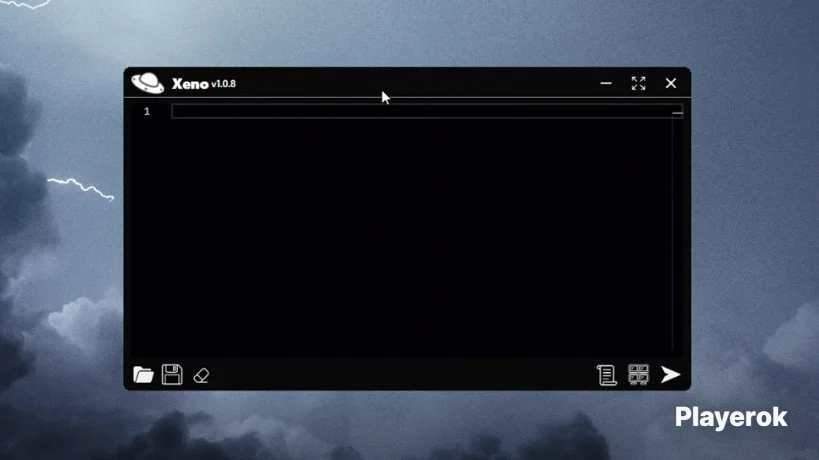Click the Xeno title text
The height and width of the screenshot is (460, 819).
click(189, 84)
